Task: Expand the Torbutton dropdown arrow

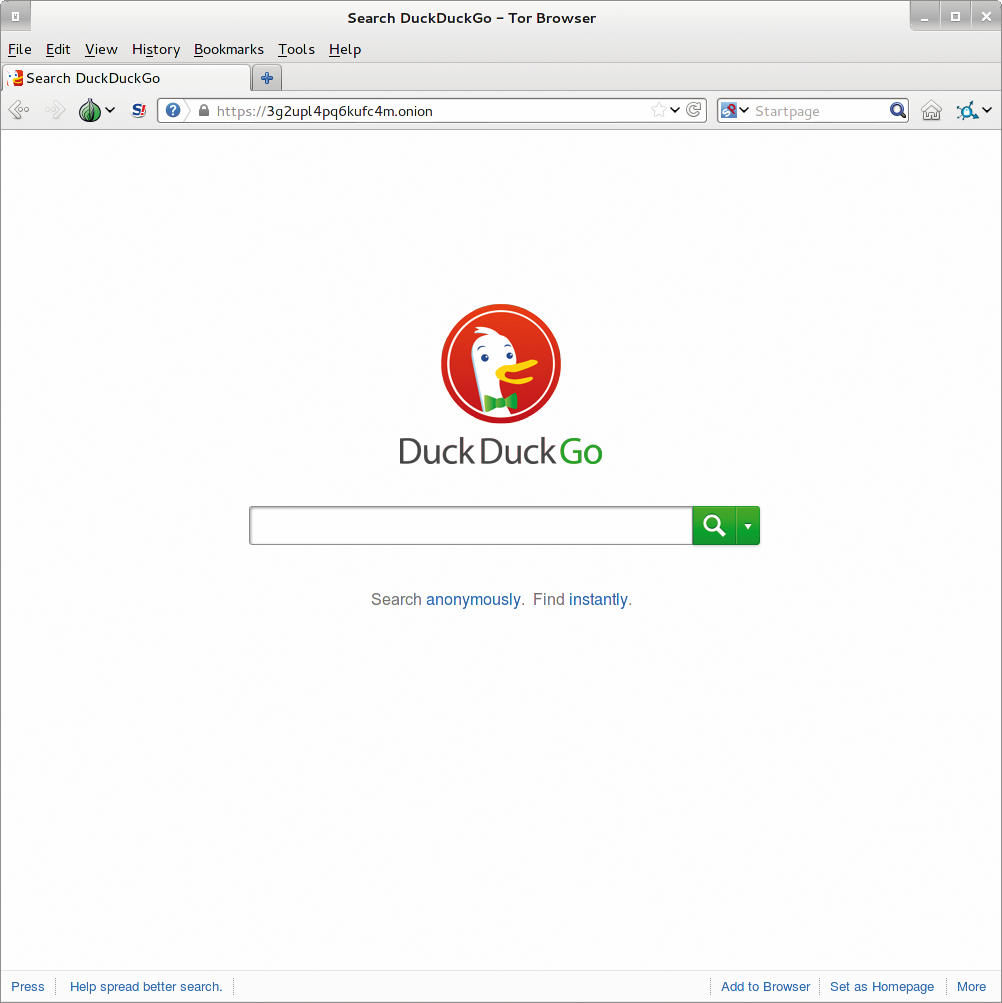Action: [x=111, y=110]
